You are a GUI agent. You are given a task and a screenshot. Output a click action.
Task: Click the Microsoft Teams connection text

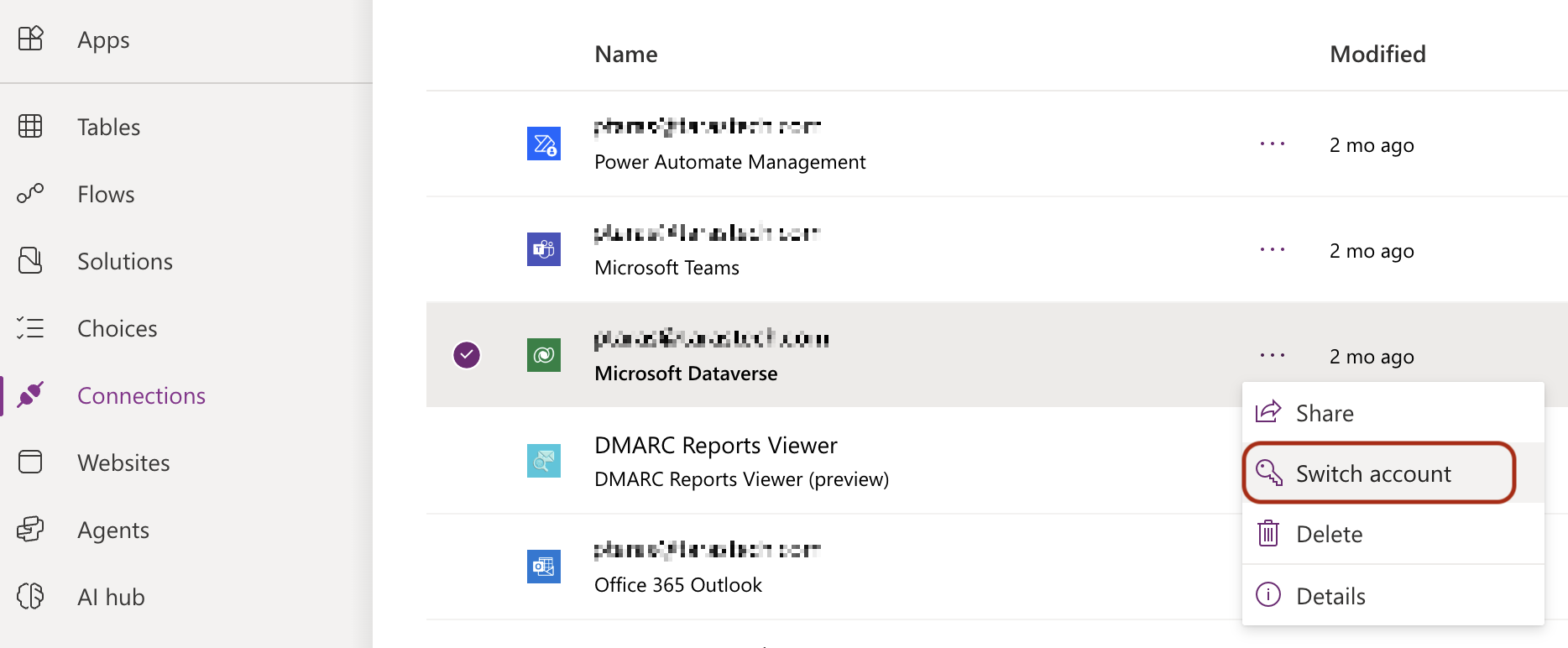(666, 268)
